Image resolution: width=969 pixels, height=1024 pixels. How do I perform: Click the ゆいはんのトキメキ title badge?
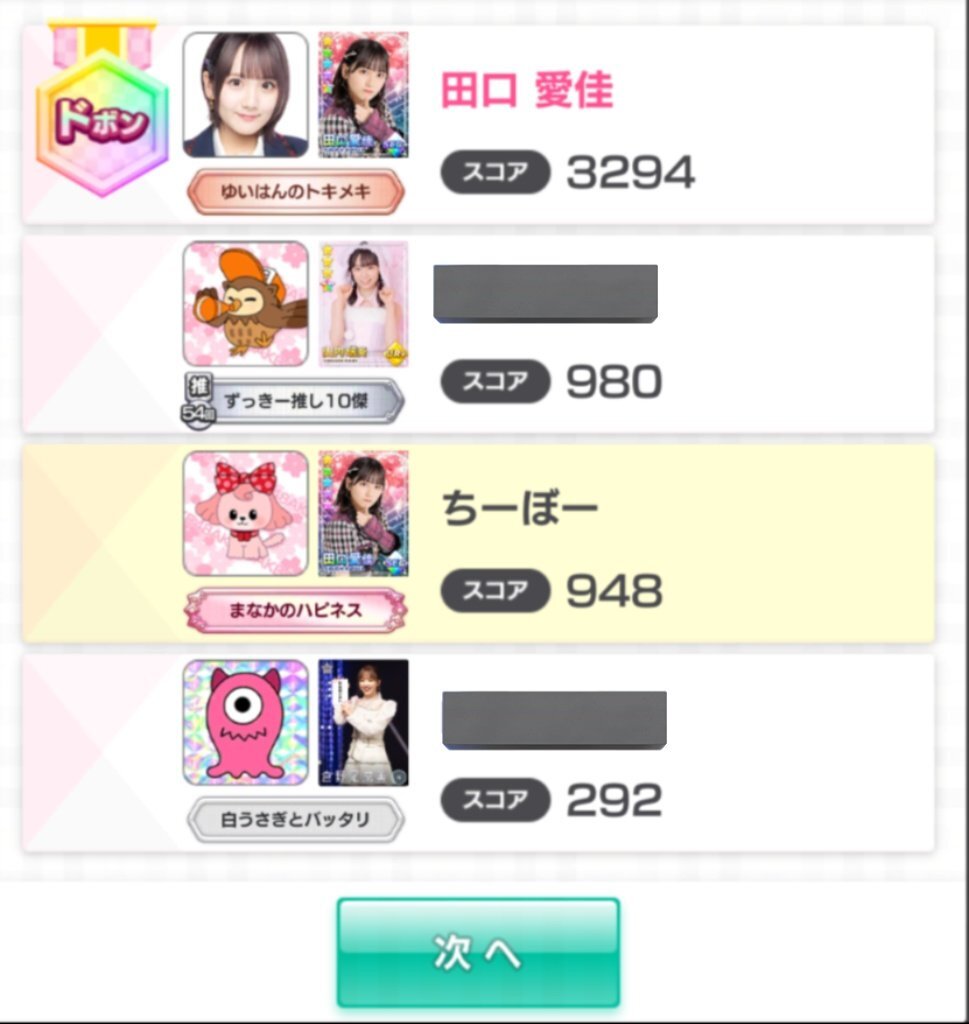(x=296, y=191)
